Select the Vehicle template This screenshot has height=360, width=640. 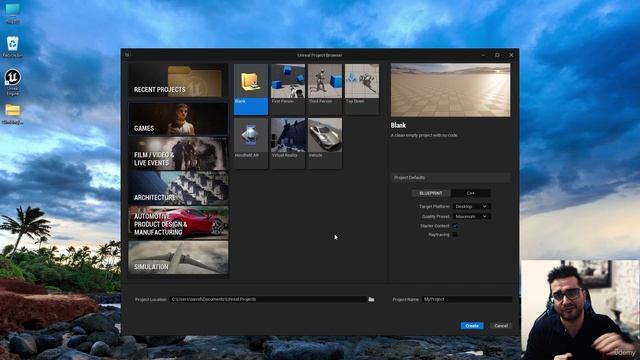325,143
